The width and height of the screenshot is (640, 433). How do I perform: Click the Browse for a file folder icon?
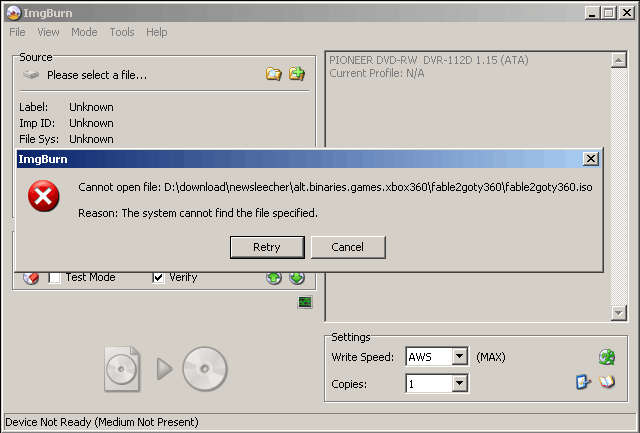[273, 74]
